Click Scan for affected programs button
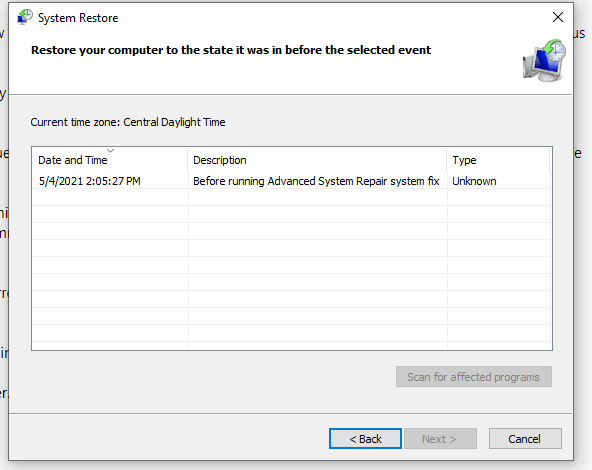 (x=474, y=377)
